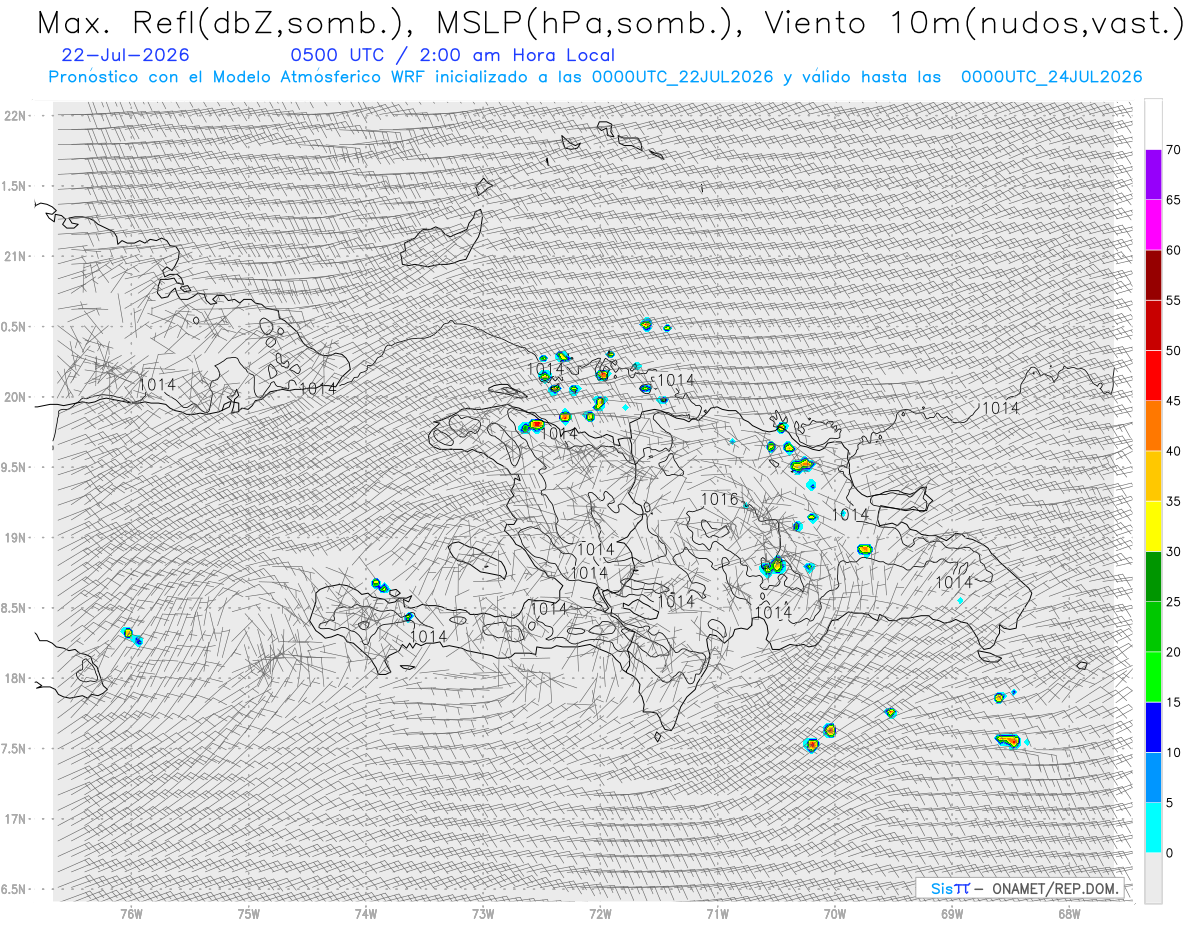
Task: Click the '22N' latitude axis label
Action: (x=14, y=115)
